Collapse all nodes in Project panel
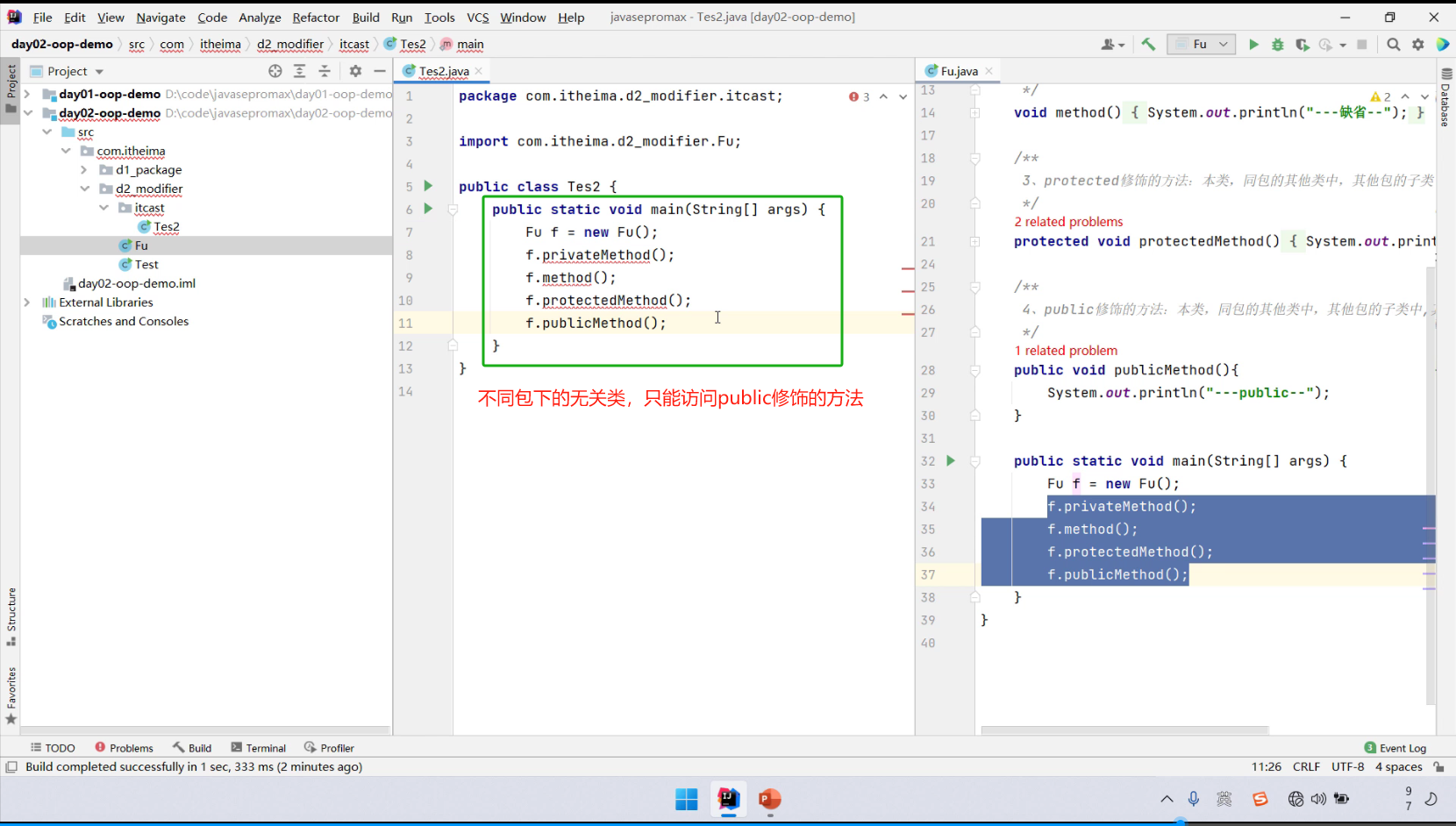This screenshot has height=826, width=1456. pyautogui.click(x=325, y=71)
